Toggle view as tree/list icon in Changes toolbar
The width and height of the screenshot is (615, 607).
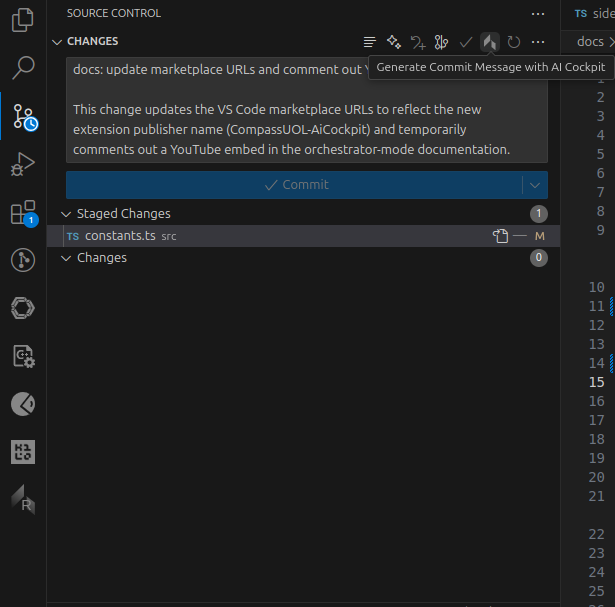[x=370, y=42]
